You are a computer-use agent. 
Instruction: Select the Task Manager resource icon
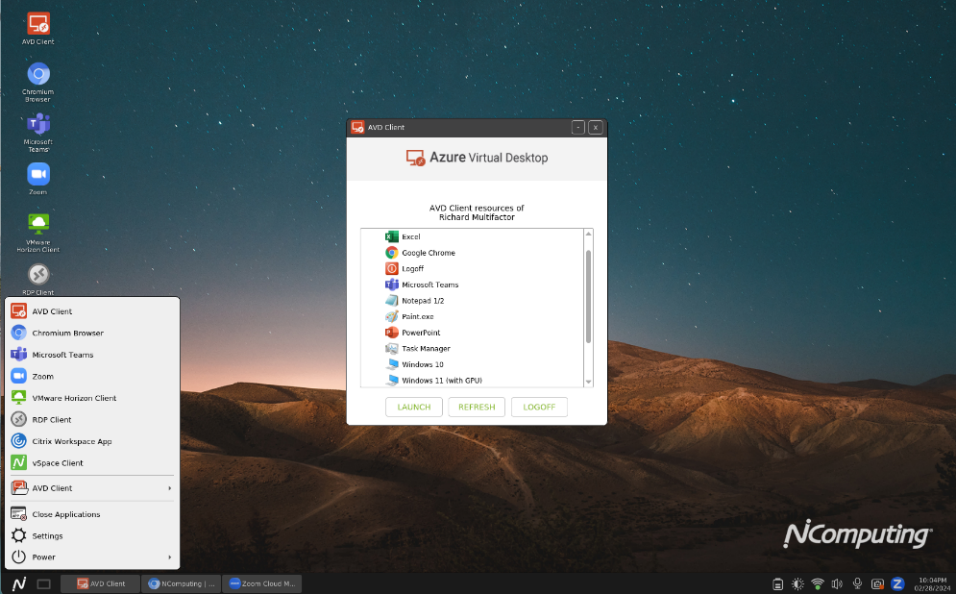[x=391, y=348]
